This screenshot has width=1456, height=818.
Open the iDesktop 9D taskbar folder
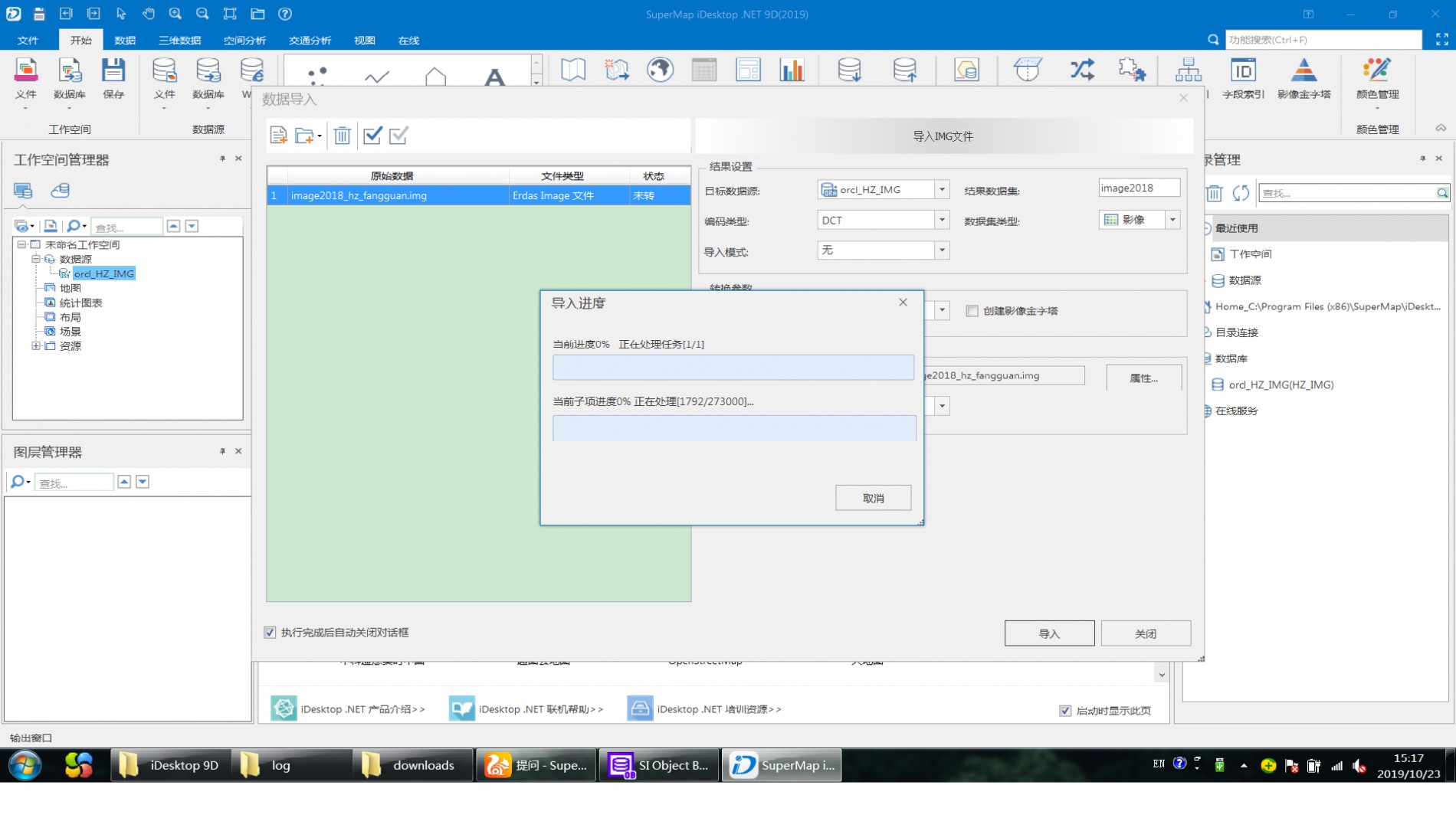click(x=170, y=765)
